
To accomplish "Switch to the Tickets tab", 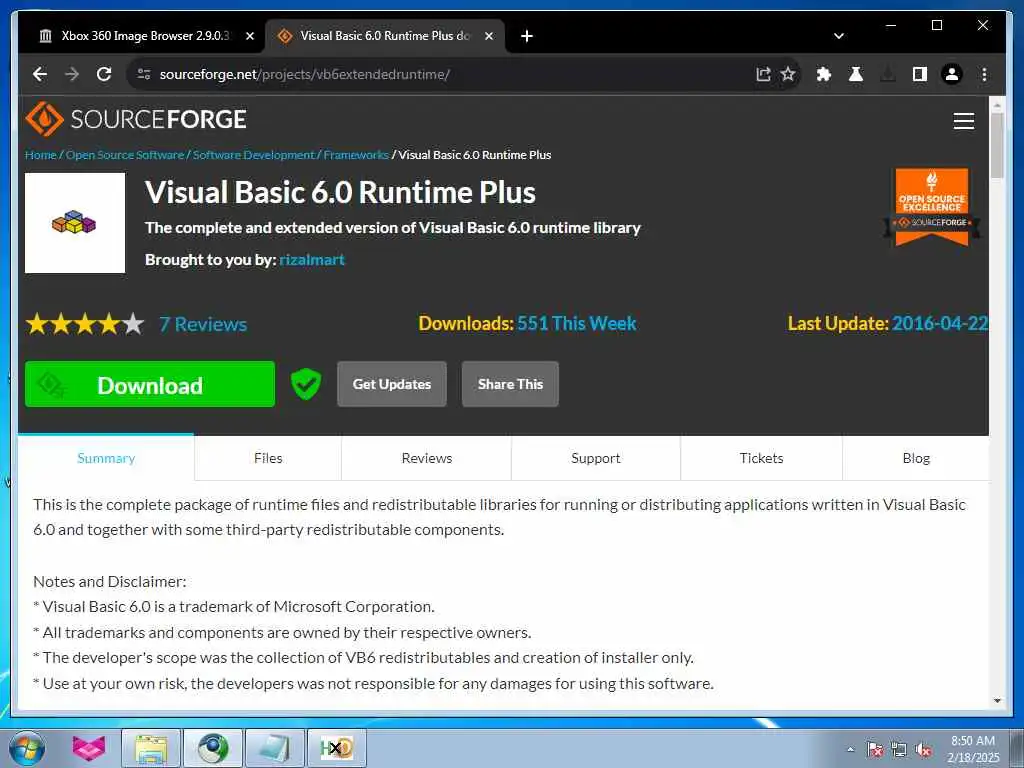I will point(761,458).
